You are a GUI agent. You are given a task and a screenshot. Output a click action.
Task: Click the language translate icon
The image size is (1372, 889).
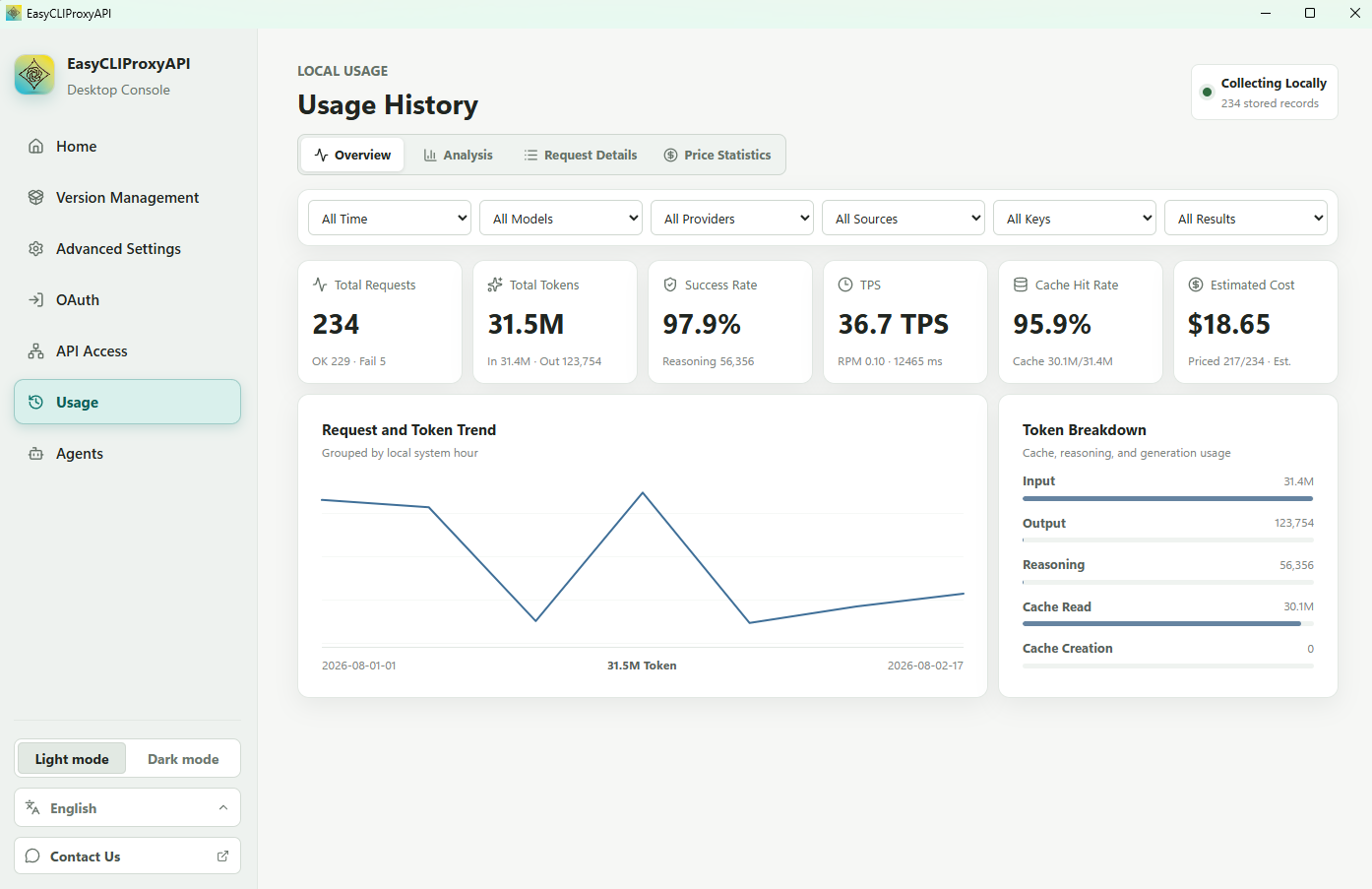tap(32, 807)
